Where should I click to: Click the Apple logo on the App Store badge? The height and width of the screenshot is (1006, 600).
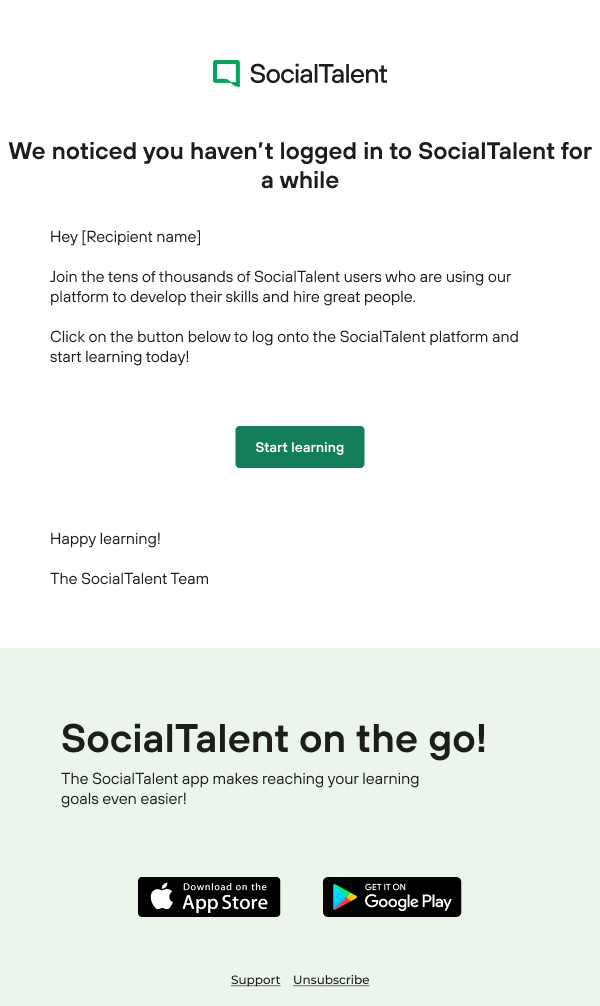tap(162, 897)
